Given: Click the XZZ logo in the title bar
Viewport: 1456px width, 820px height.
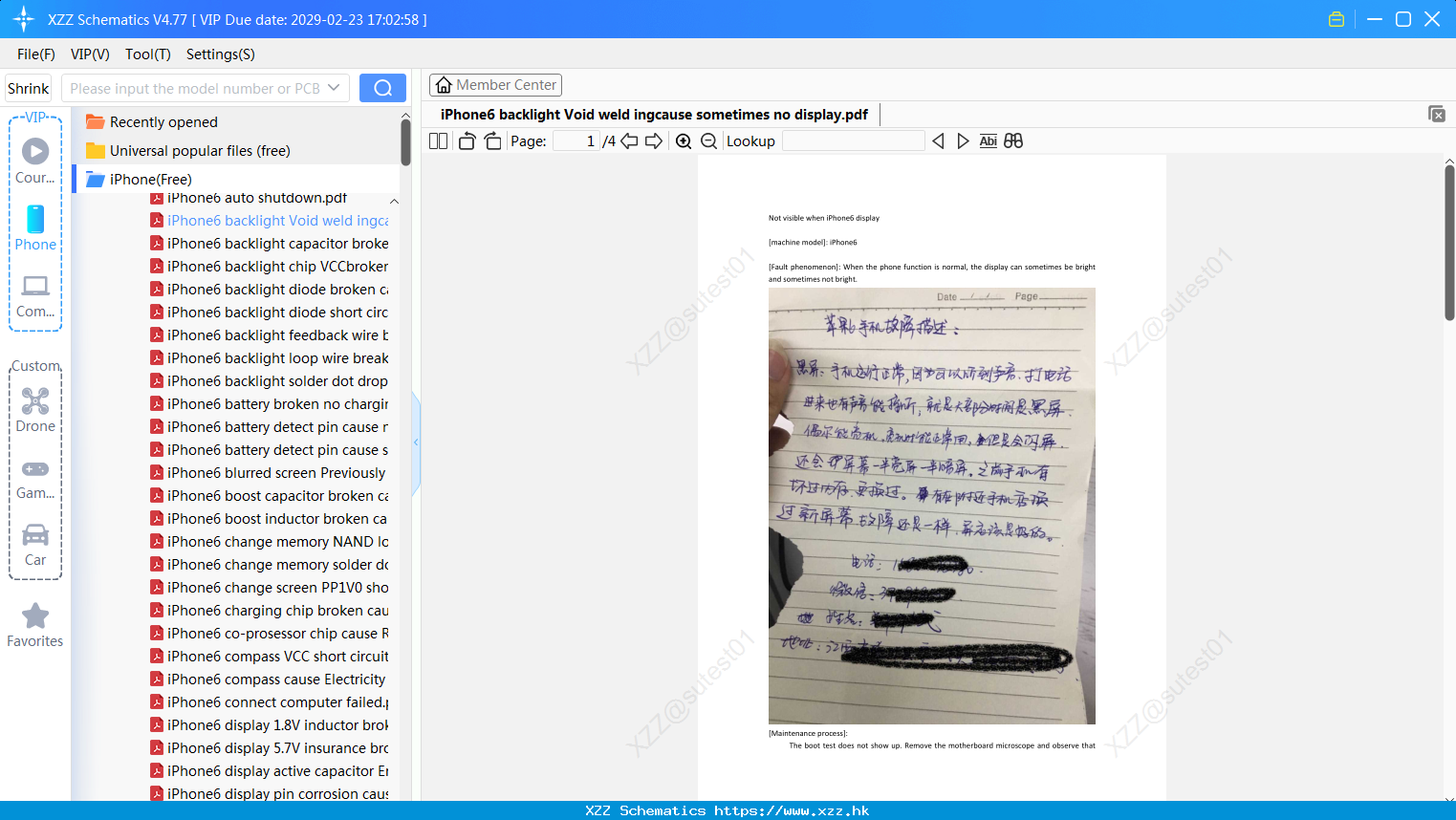Looking at the screenshot, I should (23, 19).
